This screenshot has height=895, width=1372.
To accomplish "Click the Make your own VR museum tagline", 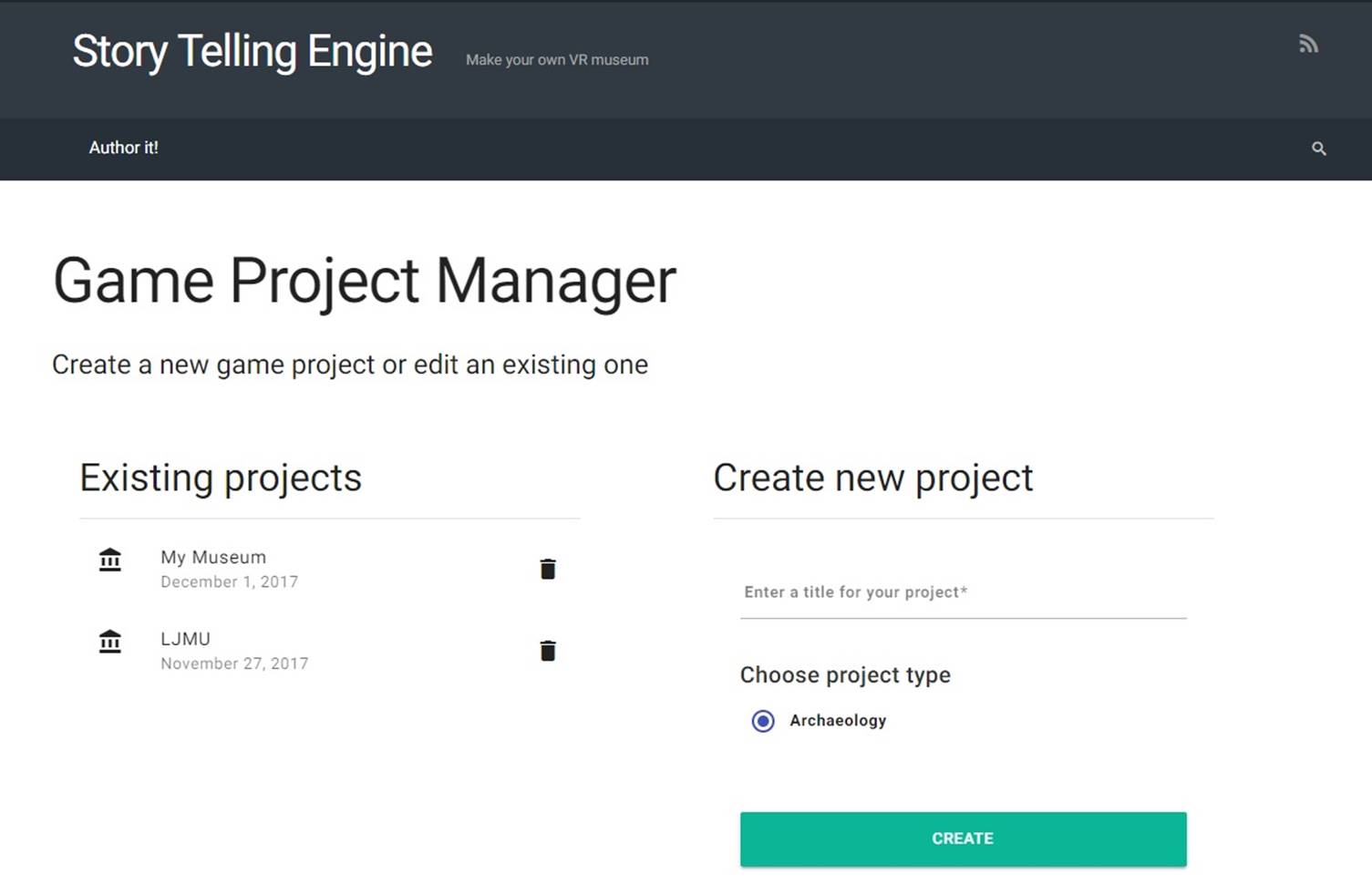I will (557, 59).
